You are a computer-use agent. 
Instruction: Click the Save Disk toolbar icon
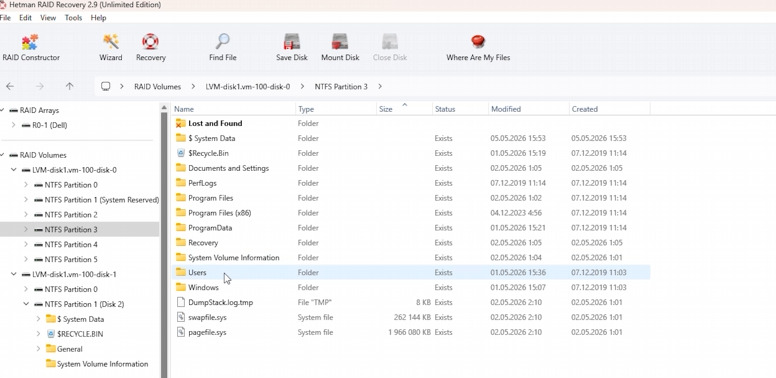click(292, 42)
